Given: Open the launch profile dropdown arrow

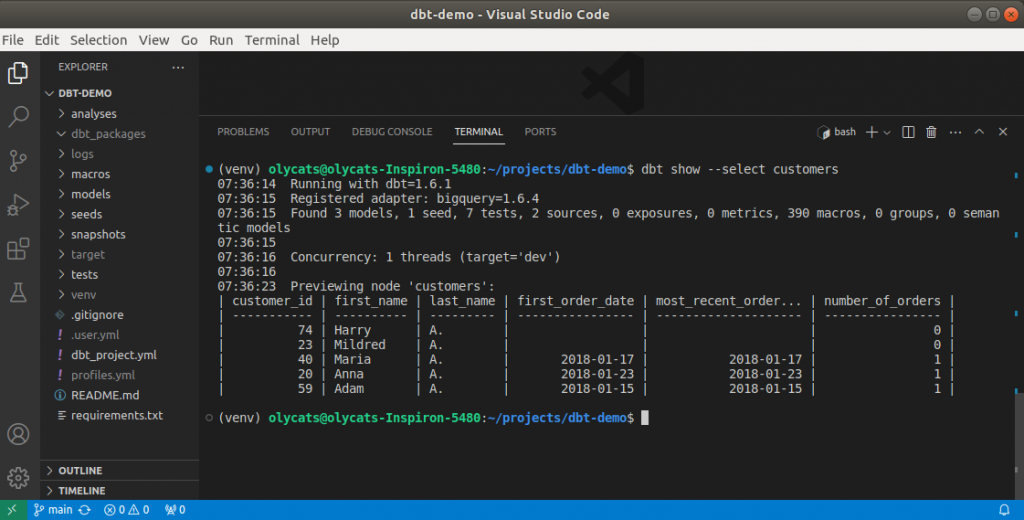Looking at the screenshot, I should (x=886, y=133).
